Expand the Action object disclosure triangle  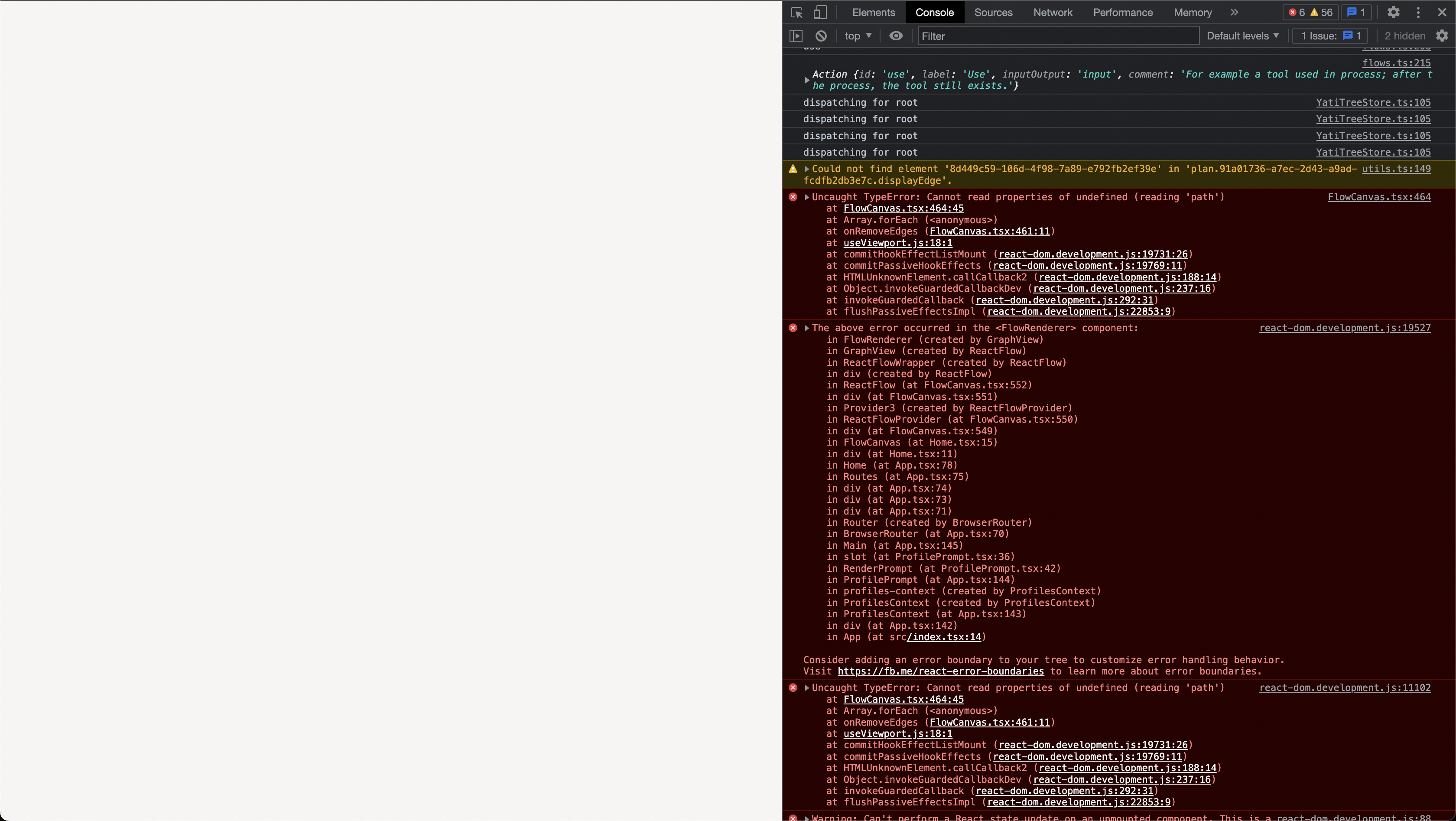pyautogui.click(x=808, y=80)
